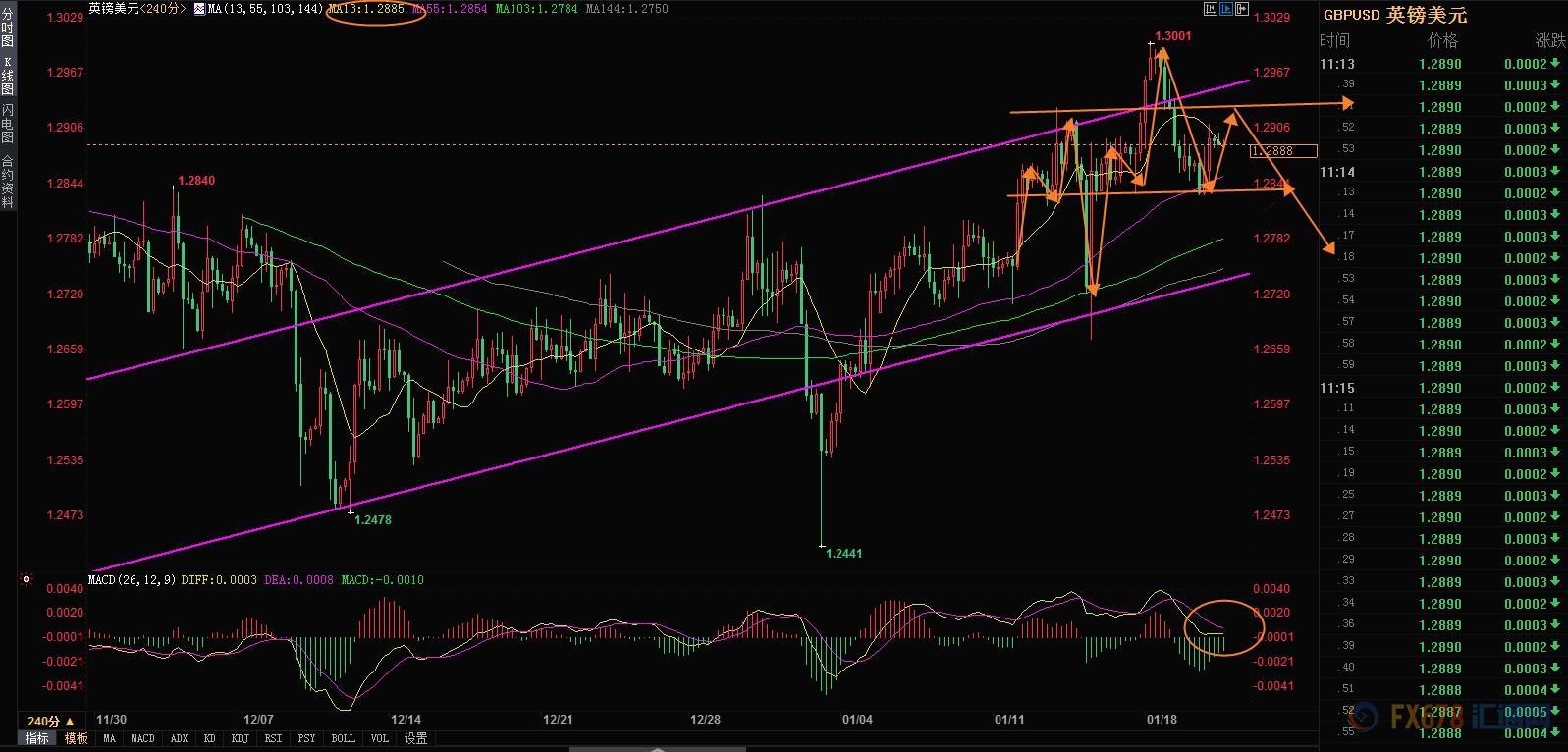Select the 11:13 tick row
Viewport: 1568px width, 752px height.
coord(1441,64)
